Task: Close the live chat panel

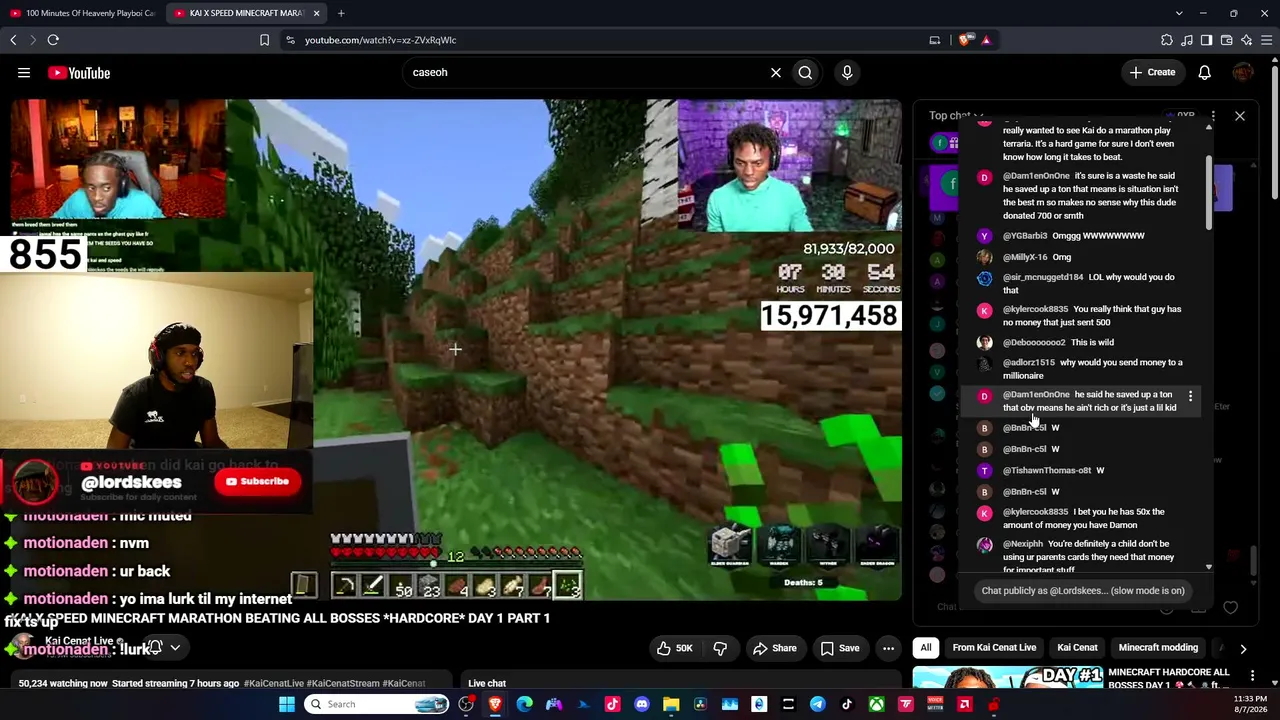Action: click(x=1240, y=116)
